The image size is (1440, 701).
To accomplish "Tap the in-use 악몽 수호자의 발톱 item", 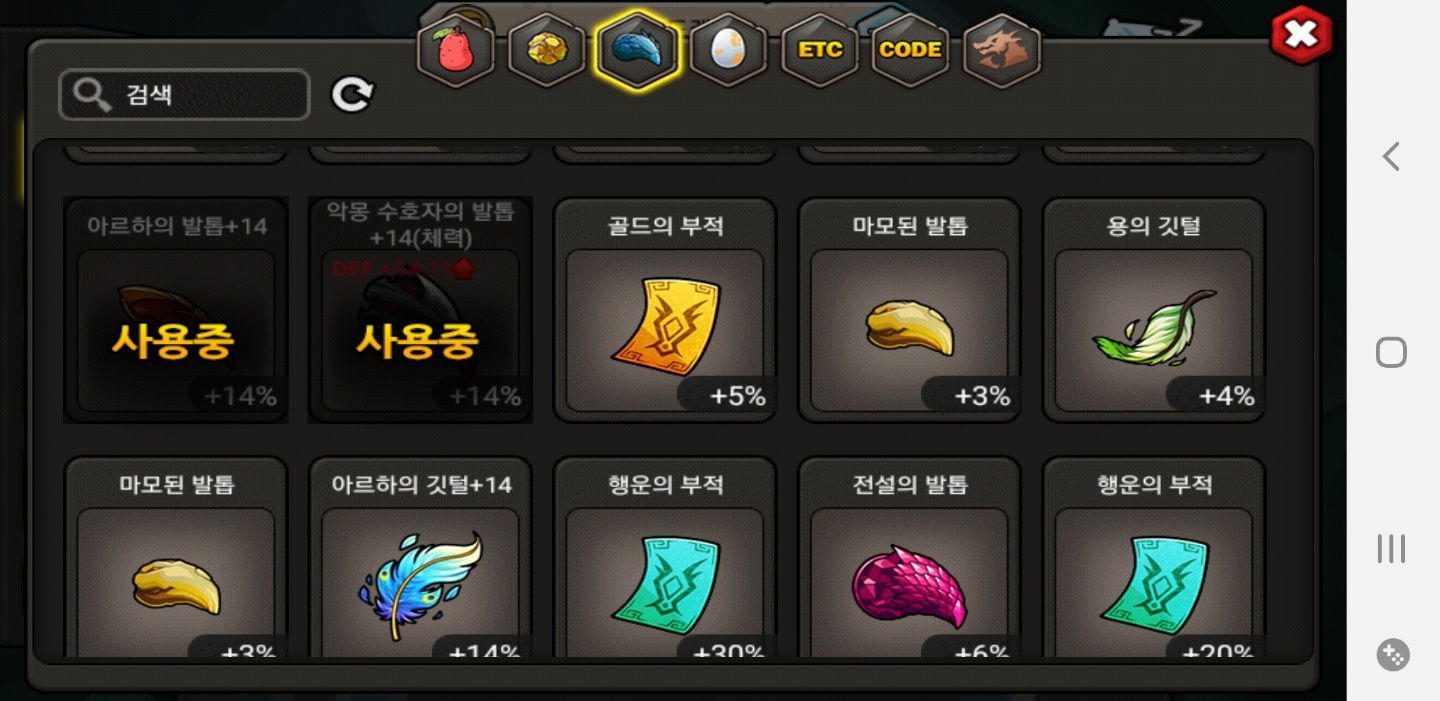I will [420, 310].
